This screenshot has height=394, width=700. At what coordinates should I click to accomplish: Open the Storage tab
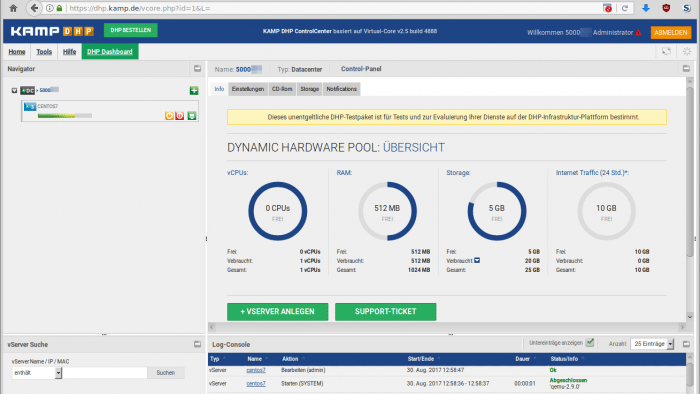coord(309,89)
